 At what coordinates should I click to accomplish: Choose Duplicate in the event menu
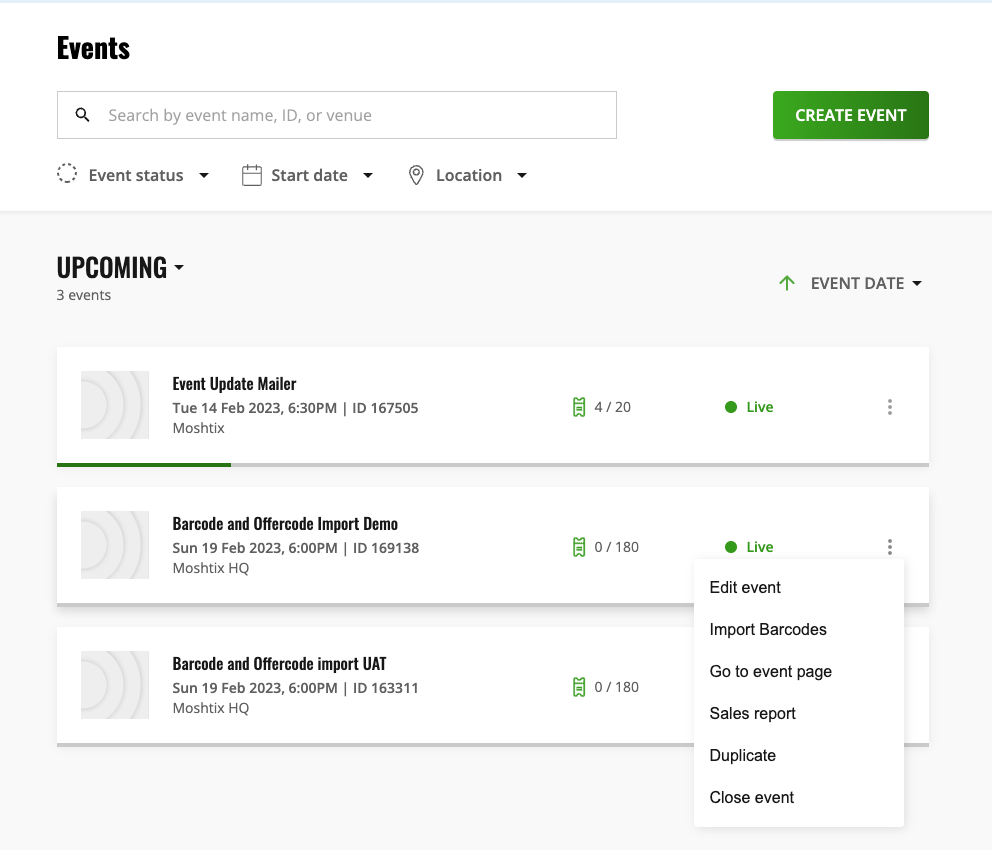pyautogui.click(x=742, y=755)
